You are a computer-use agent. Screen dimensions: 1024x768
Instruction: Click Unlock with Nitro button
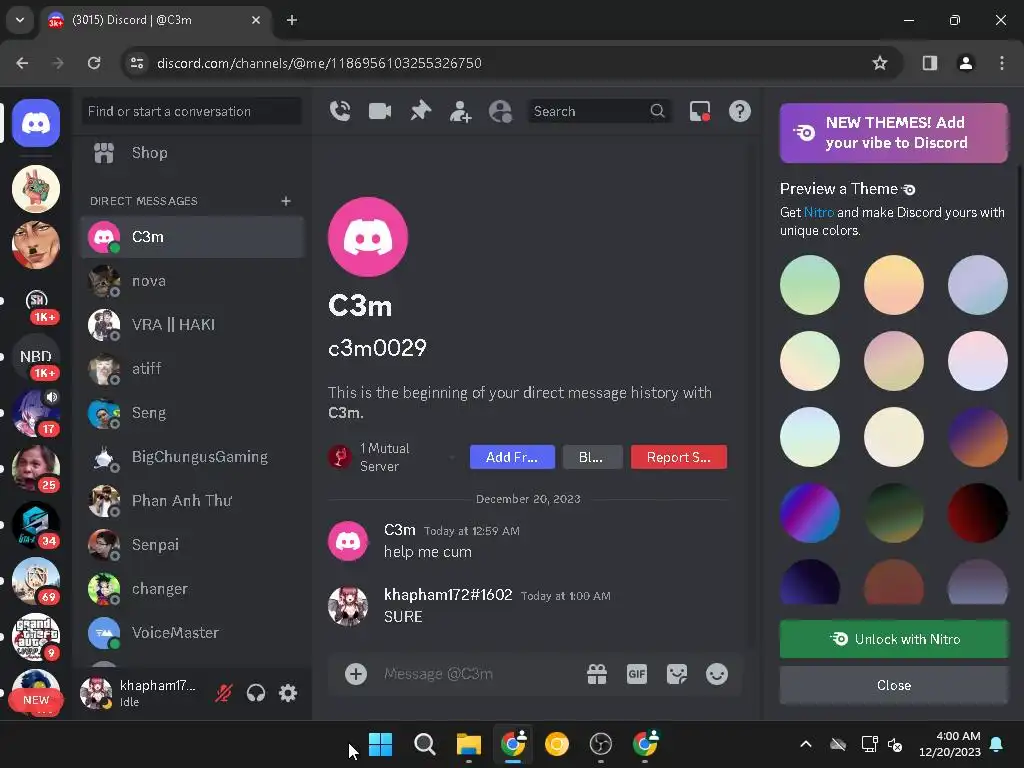click(x=894, y=639)
